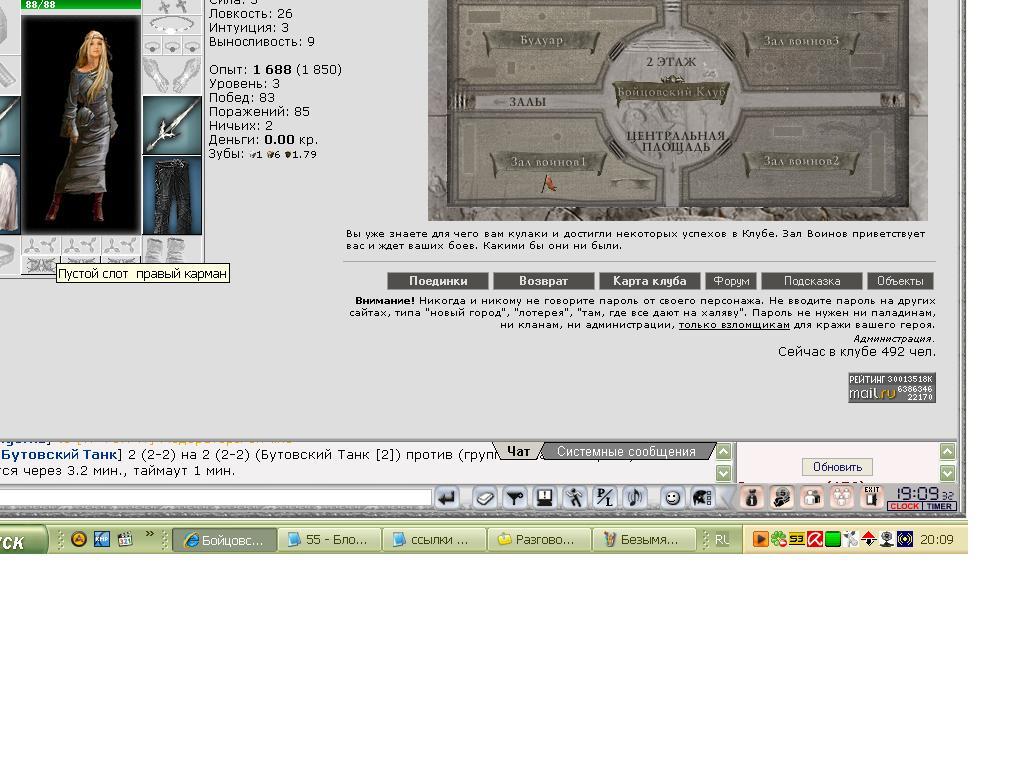The height and width of the screenshot is (768, 1024).
Task: Click the red Avira umbrella tray icon
Action: pos(815,539)
